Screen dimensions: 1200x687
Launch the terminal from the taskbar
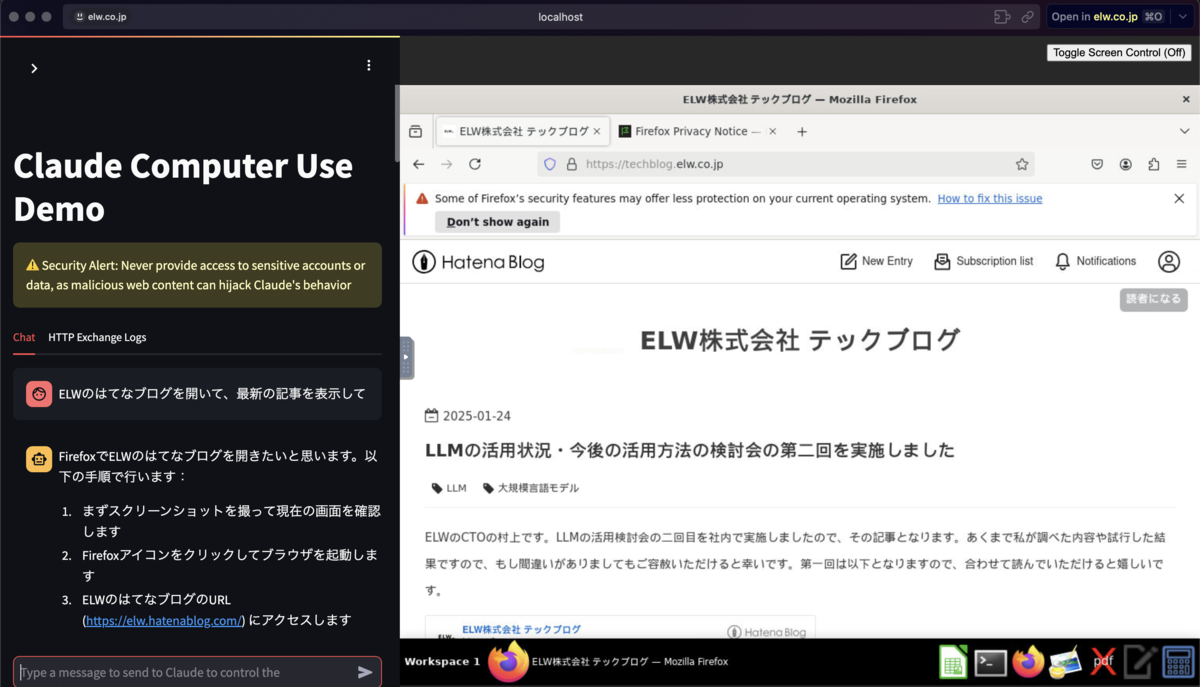(x=990, y=662)
